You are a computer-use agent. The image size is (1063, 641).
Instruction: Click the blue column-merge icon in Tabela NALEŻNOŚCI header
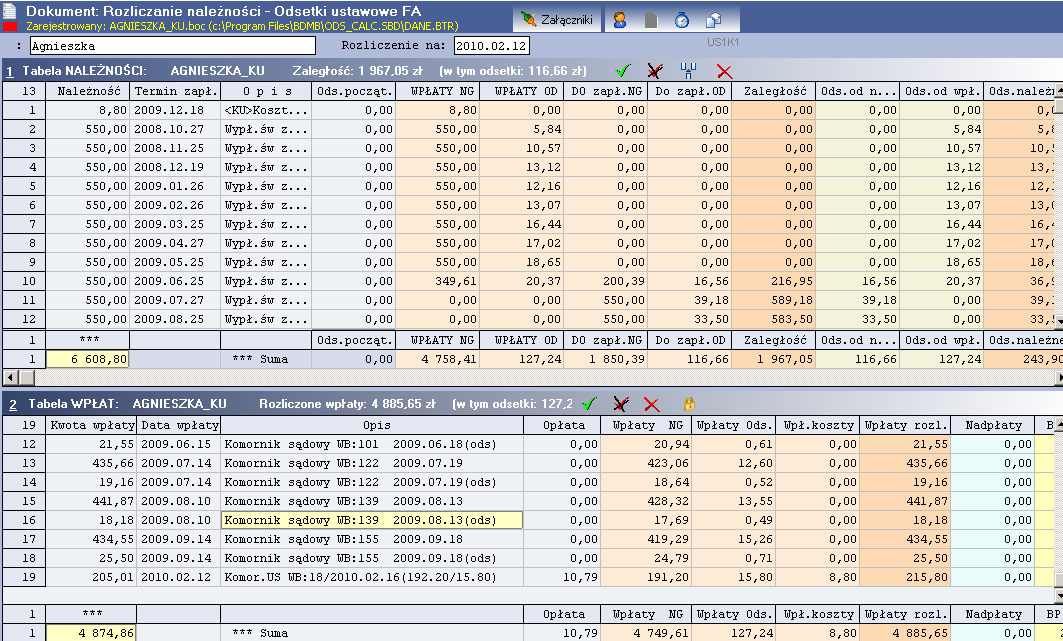point(688,70)
